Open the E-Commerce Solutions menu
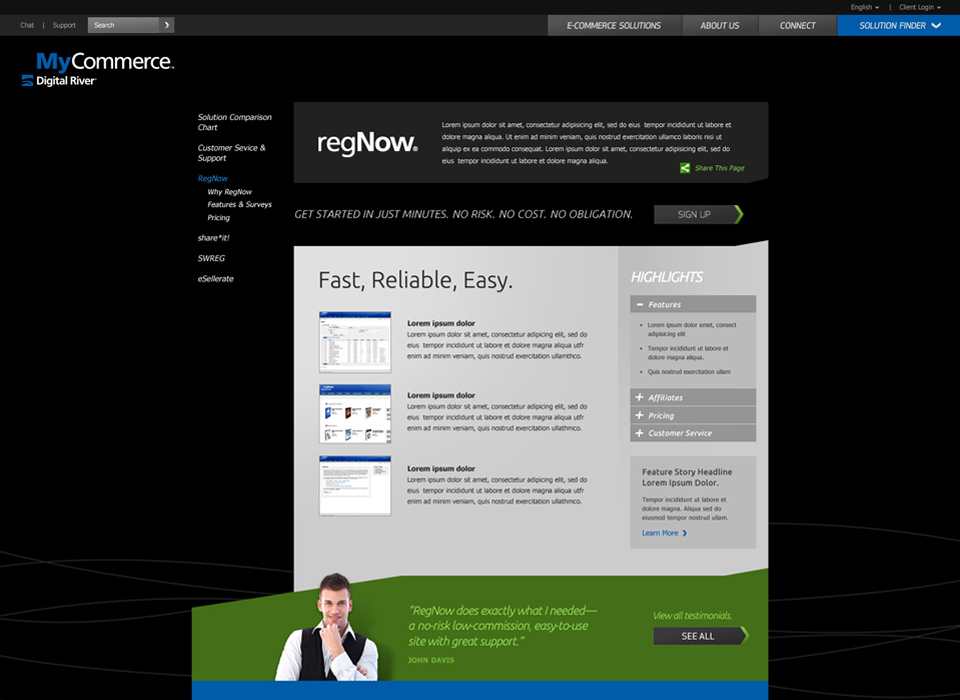Image resolution: width=960 pixels, height=700 pixels. click(614, 26)
